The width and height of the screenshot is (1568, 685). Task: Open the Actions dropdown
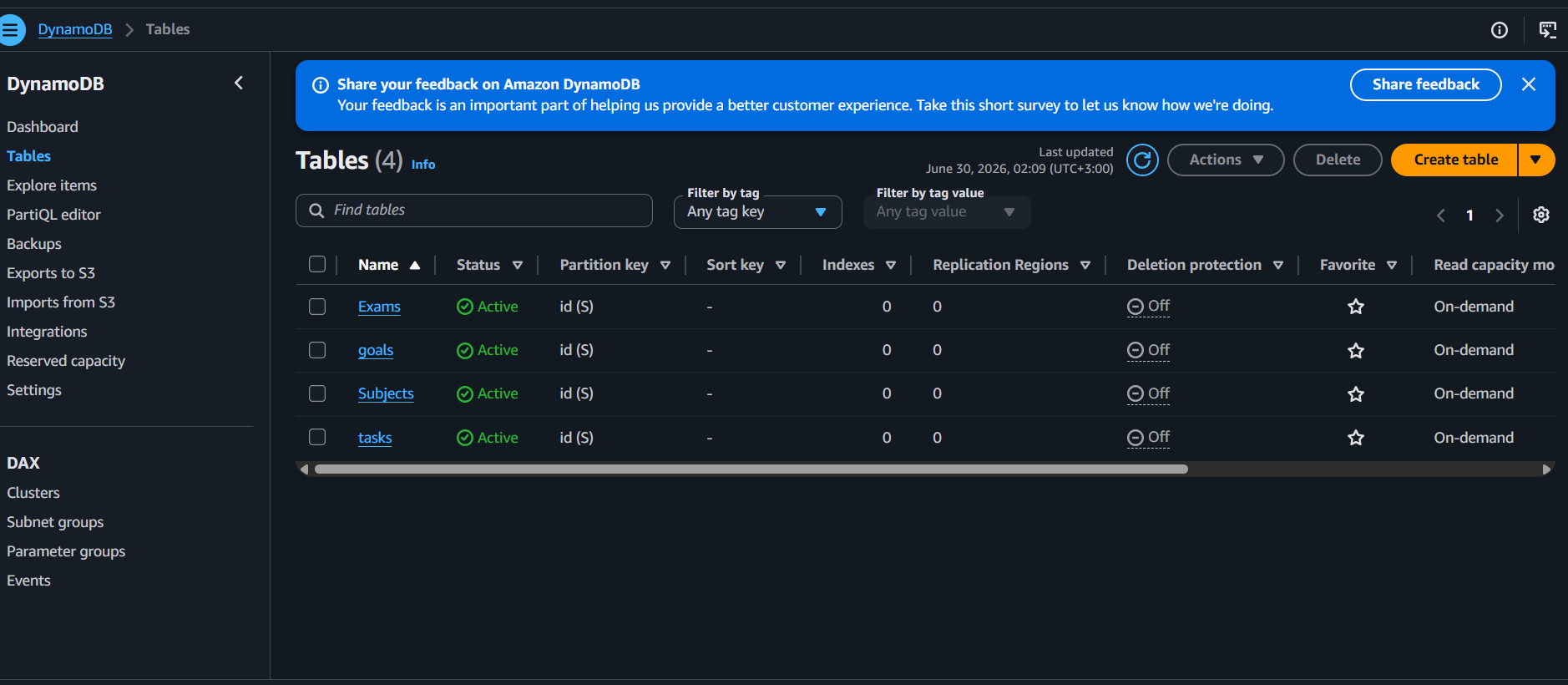point(1226,160)
